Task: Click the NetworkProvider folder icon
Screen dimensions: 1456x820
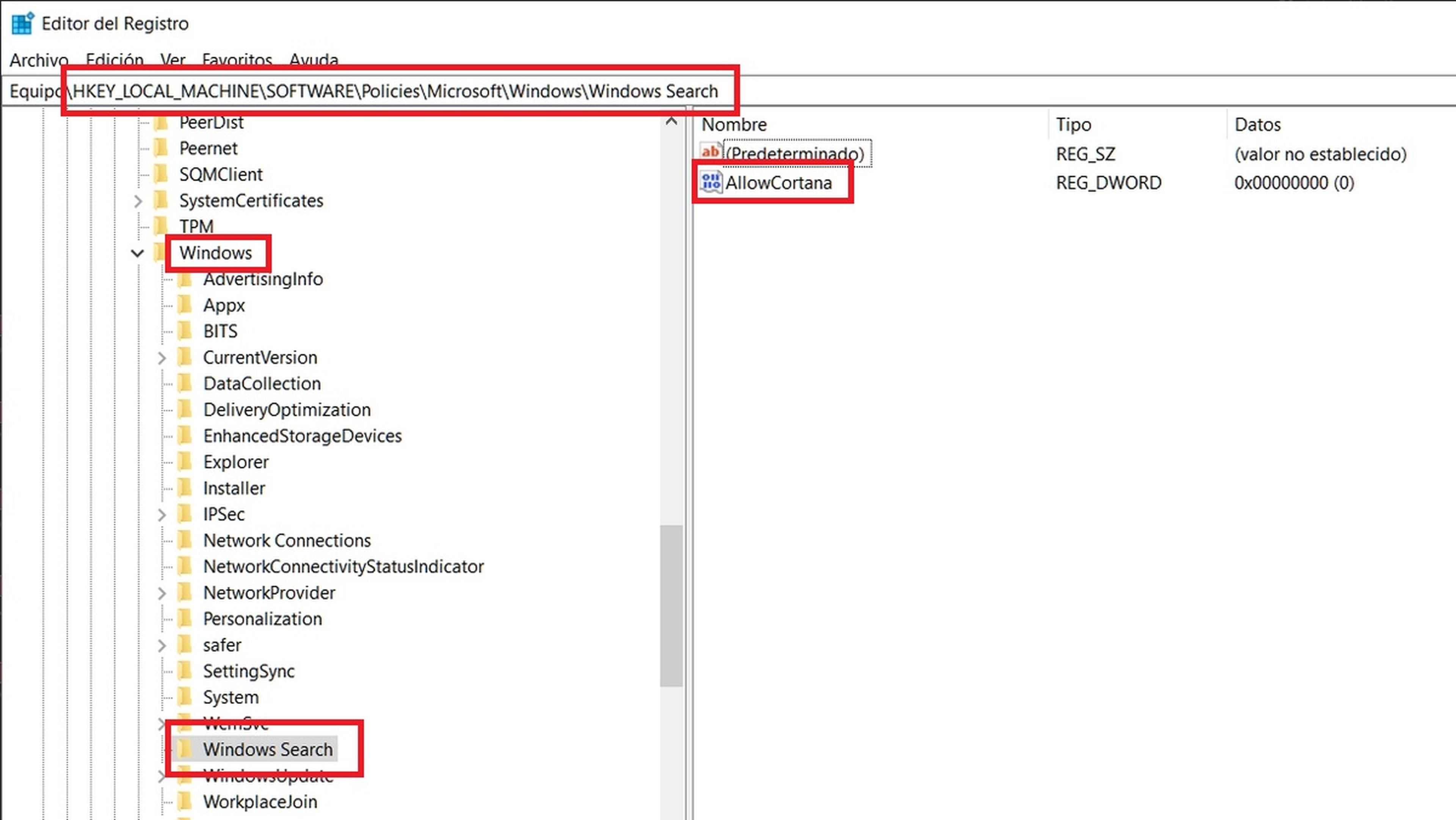Action: (x=185, y=593)
